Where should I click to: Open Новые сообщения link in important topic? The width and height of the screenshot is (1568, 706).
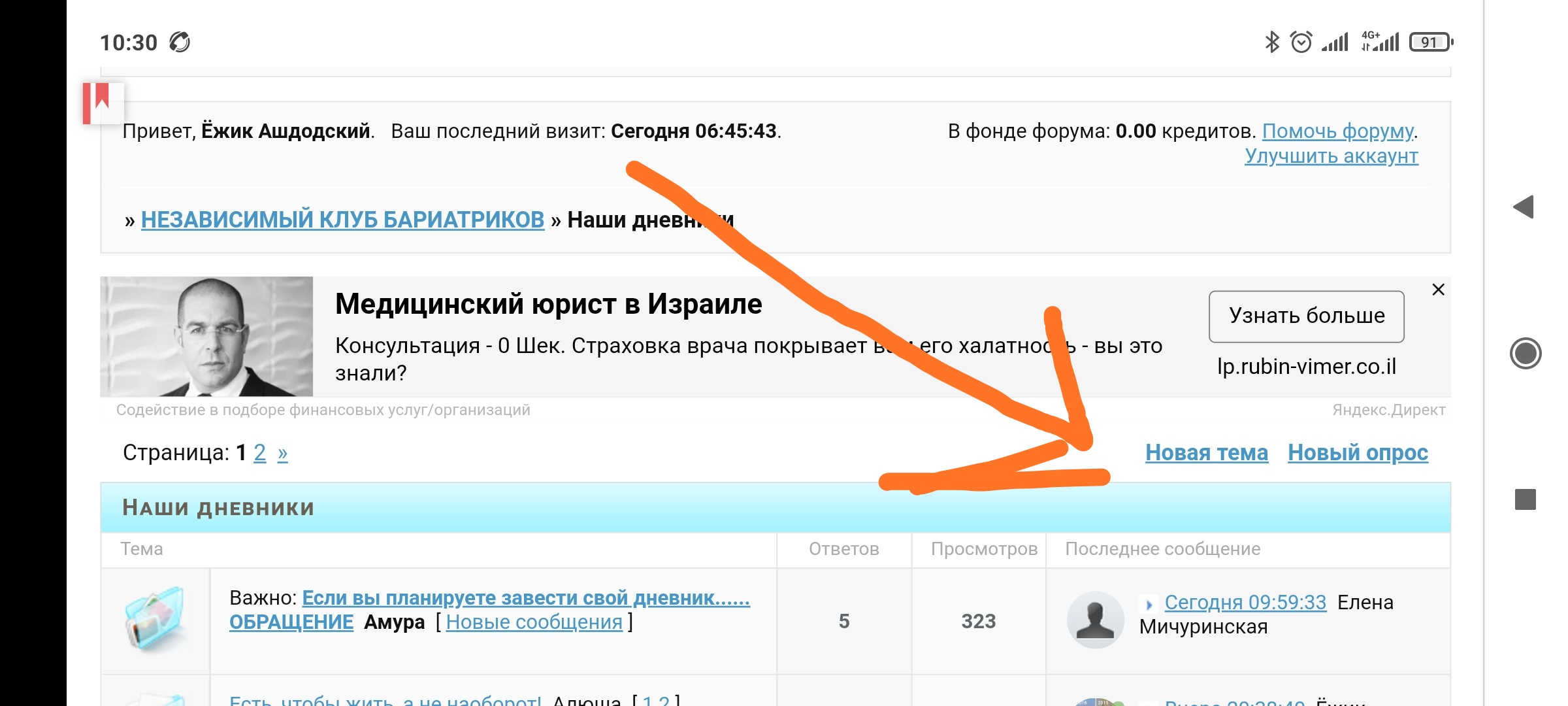coord(534,622)
